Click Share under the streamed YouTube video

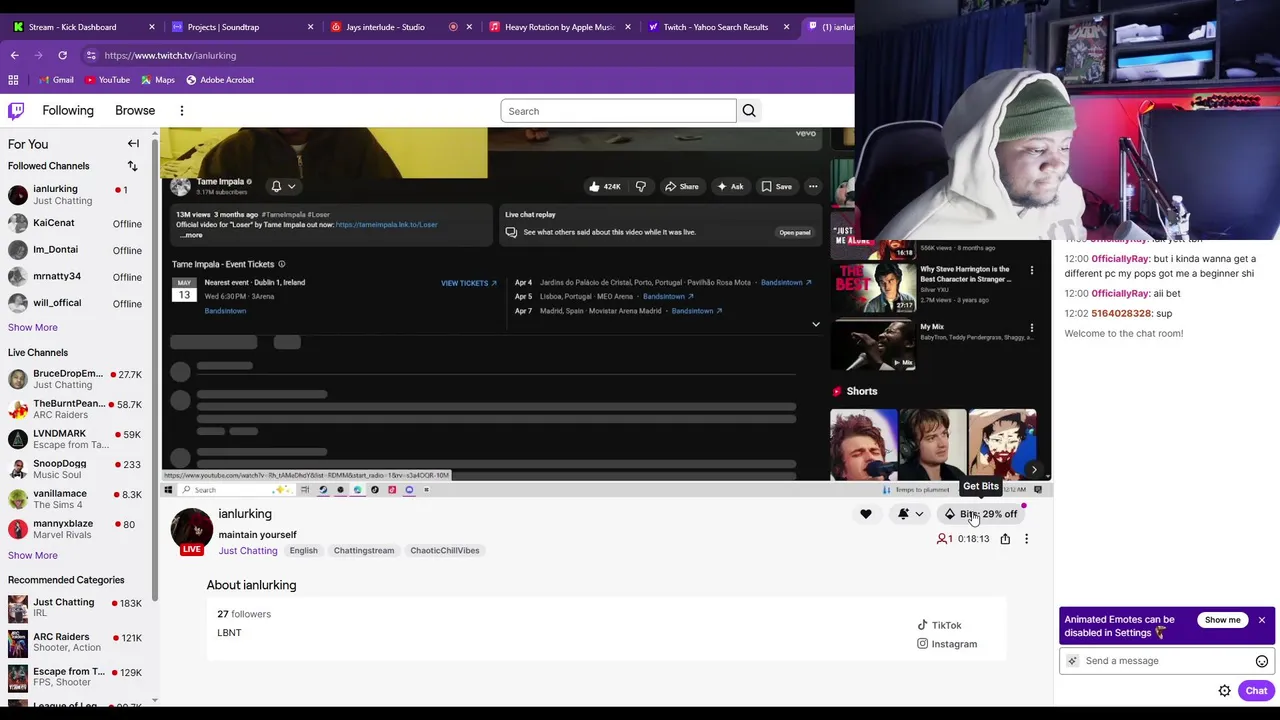pos(682,186)
